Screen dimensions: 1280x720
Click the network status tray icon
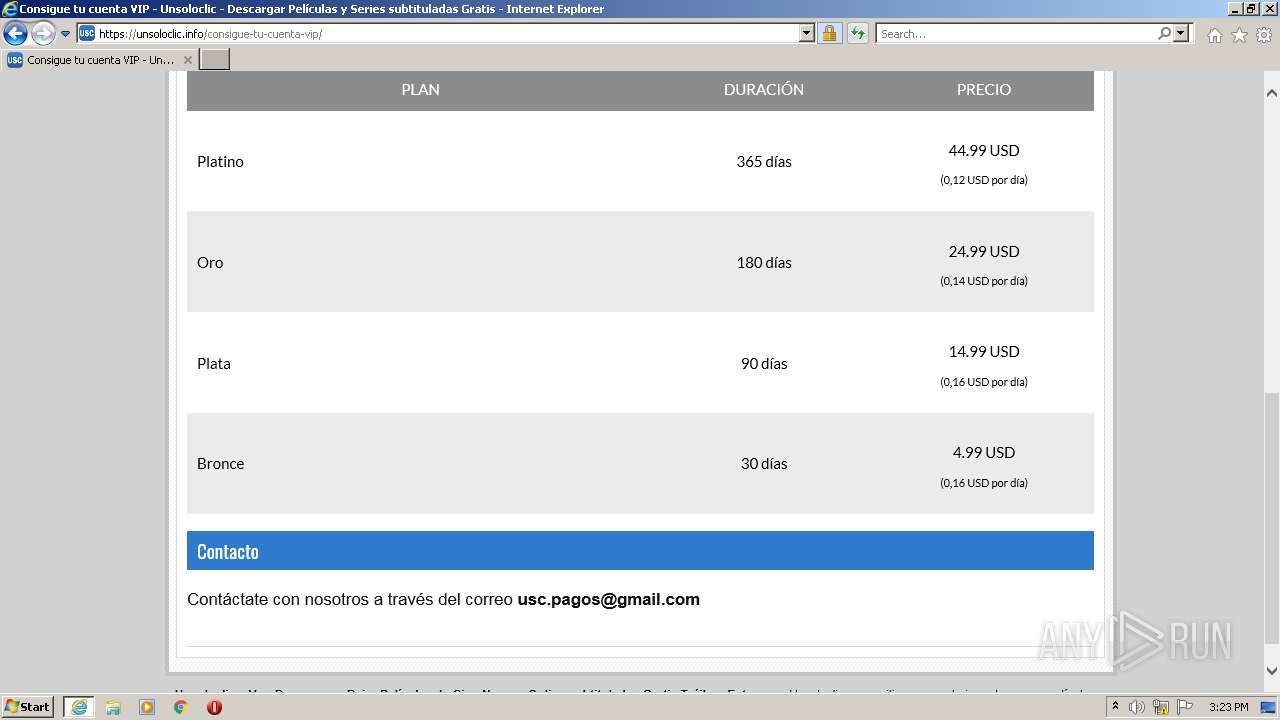(x=1161, y=707)
